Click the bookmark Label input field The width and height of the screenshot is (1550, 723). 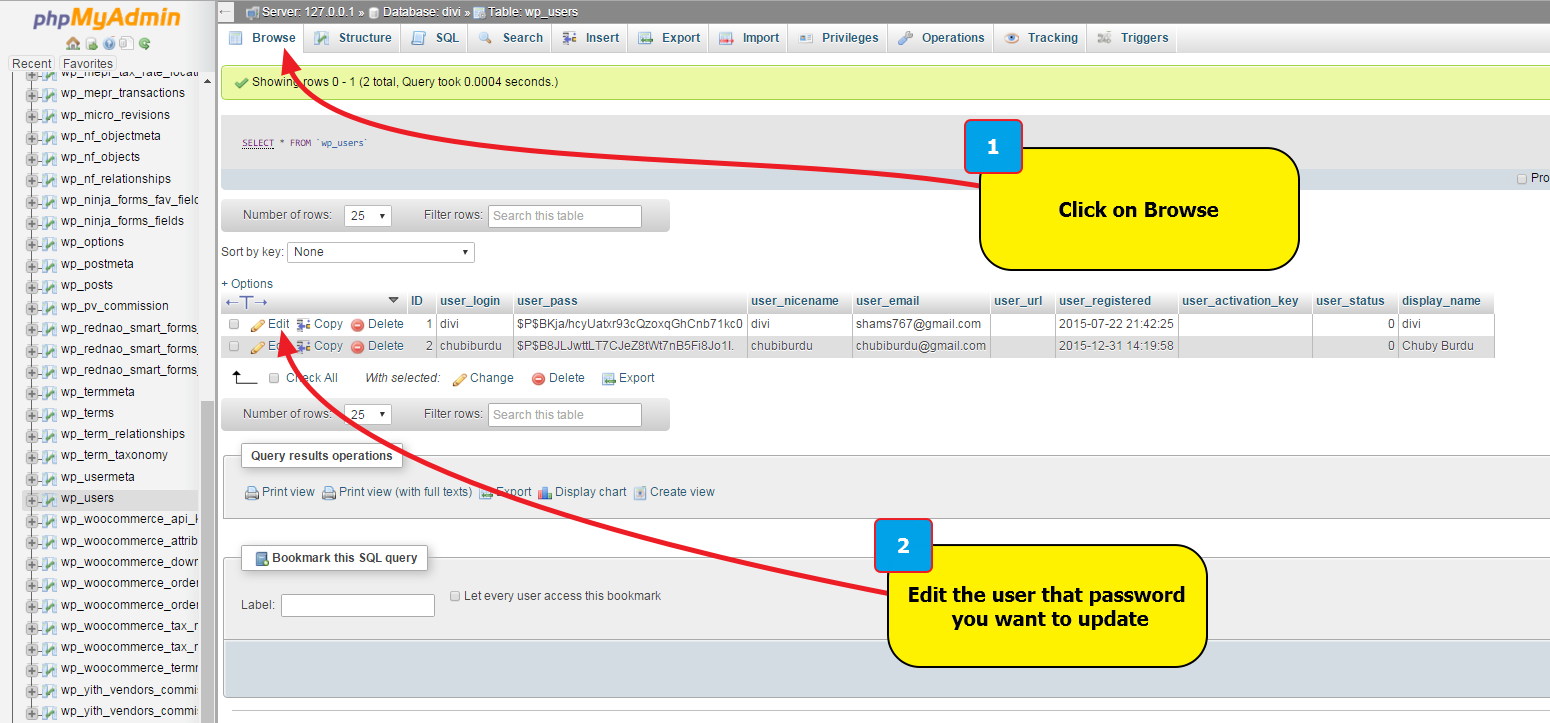358,606
